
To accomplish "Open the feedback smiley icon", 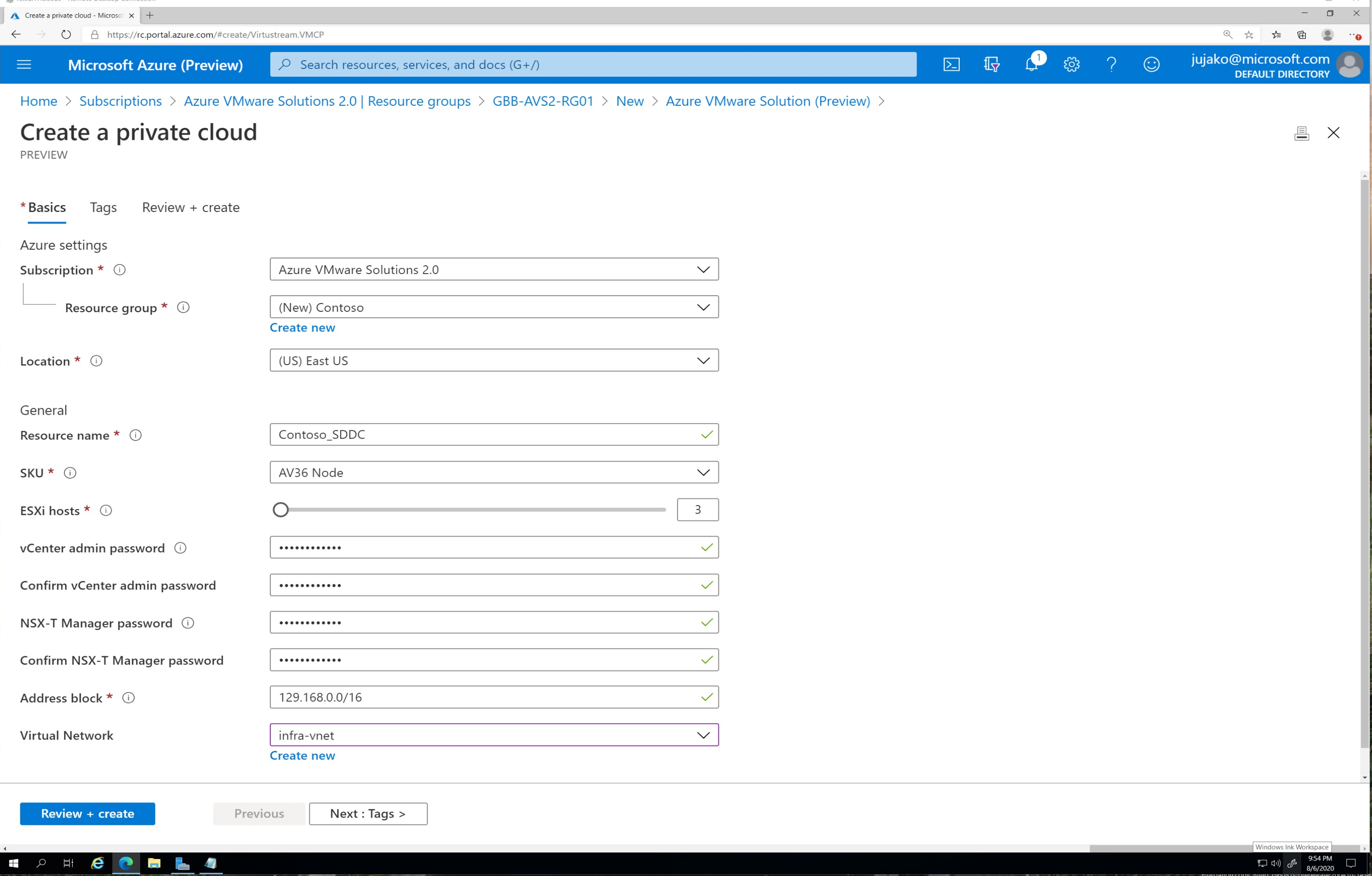I will pyautogui.click(x=1151, y=64).
